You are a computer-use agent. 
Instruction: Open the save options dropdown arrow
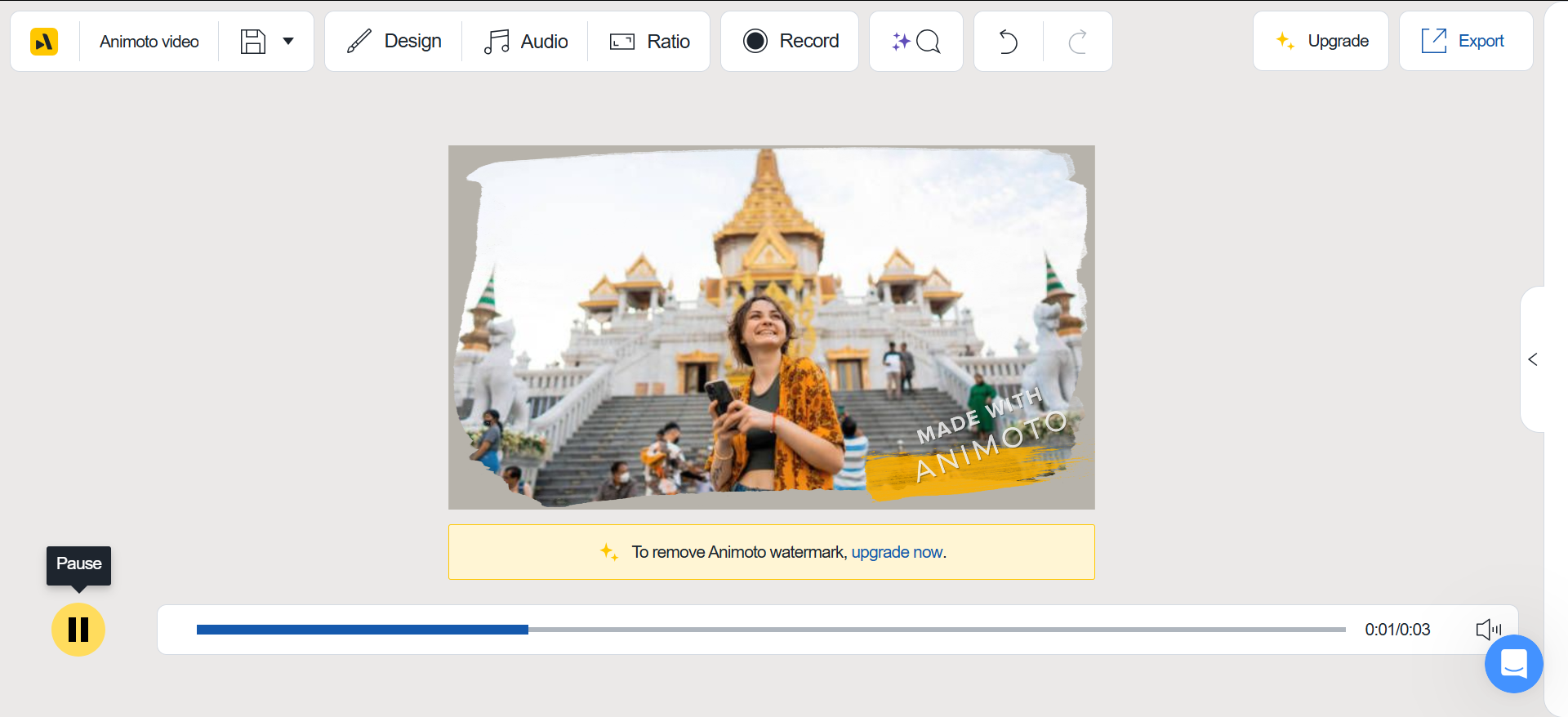click(288, 41)
